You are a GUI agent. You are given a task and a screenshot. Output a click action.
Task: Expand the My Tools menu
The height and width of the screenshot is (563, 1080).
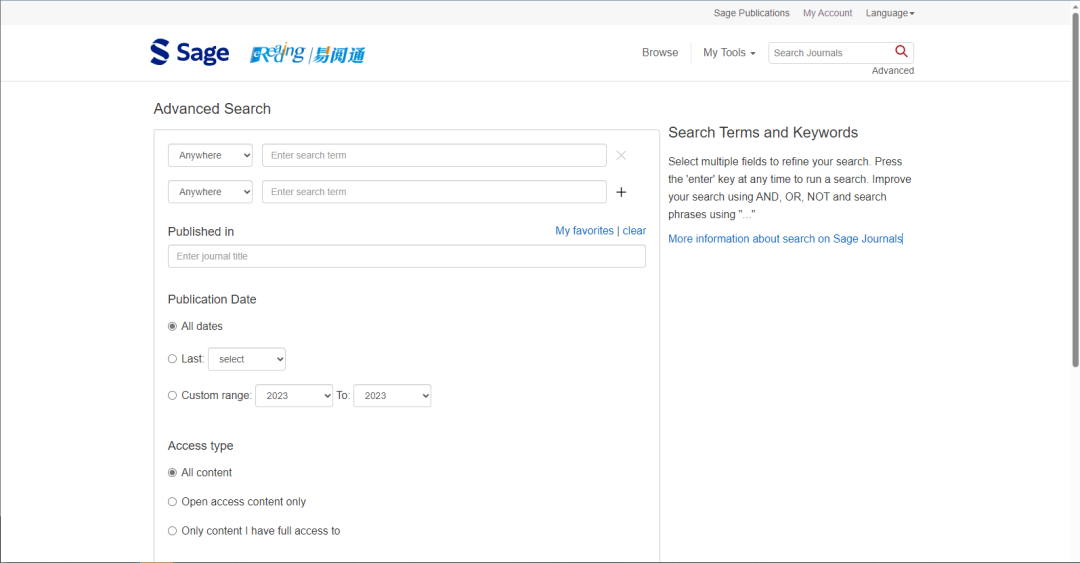point(729,52)
